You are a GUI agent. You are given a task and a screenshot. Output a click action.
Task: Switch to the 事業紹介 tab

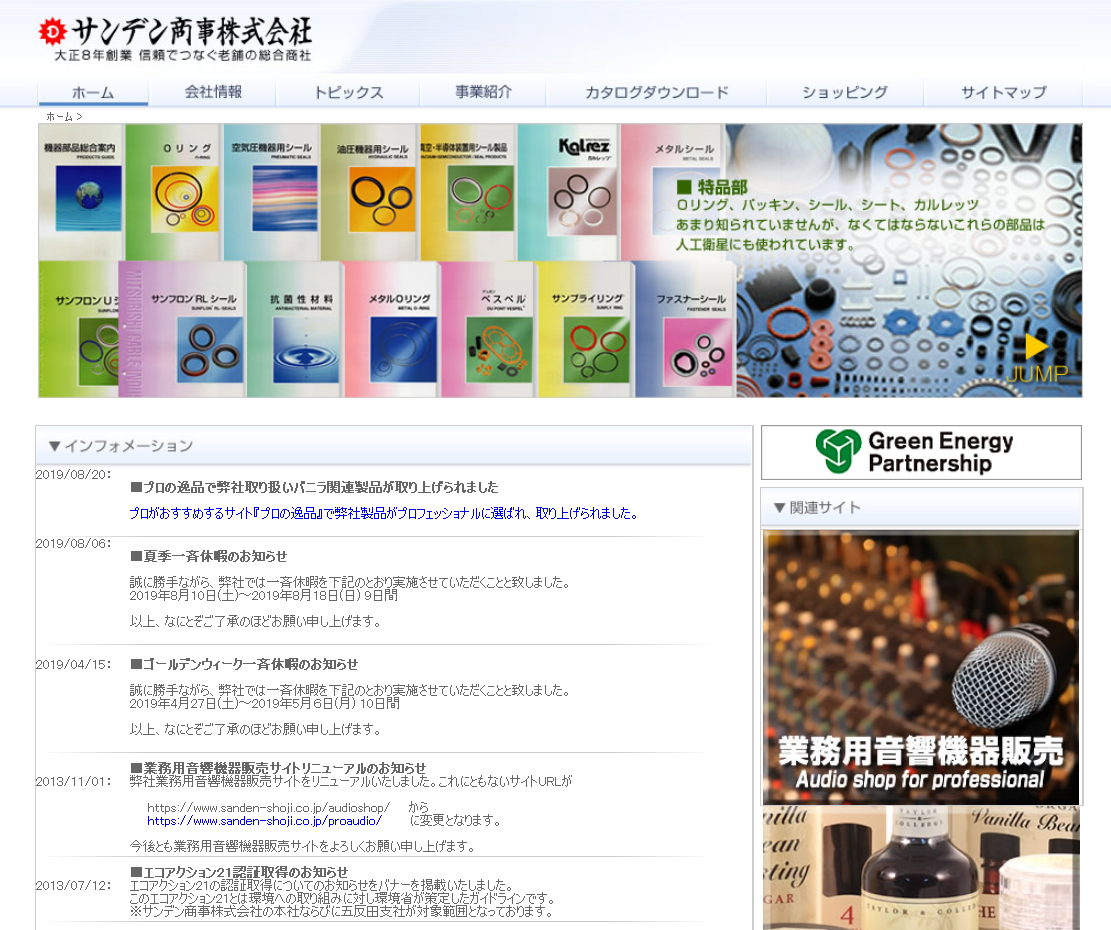click(483, 92)
